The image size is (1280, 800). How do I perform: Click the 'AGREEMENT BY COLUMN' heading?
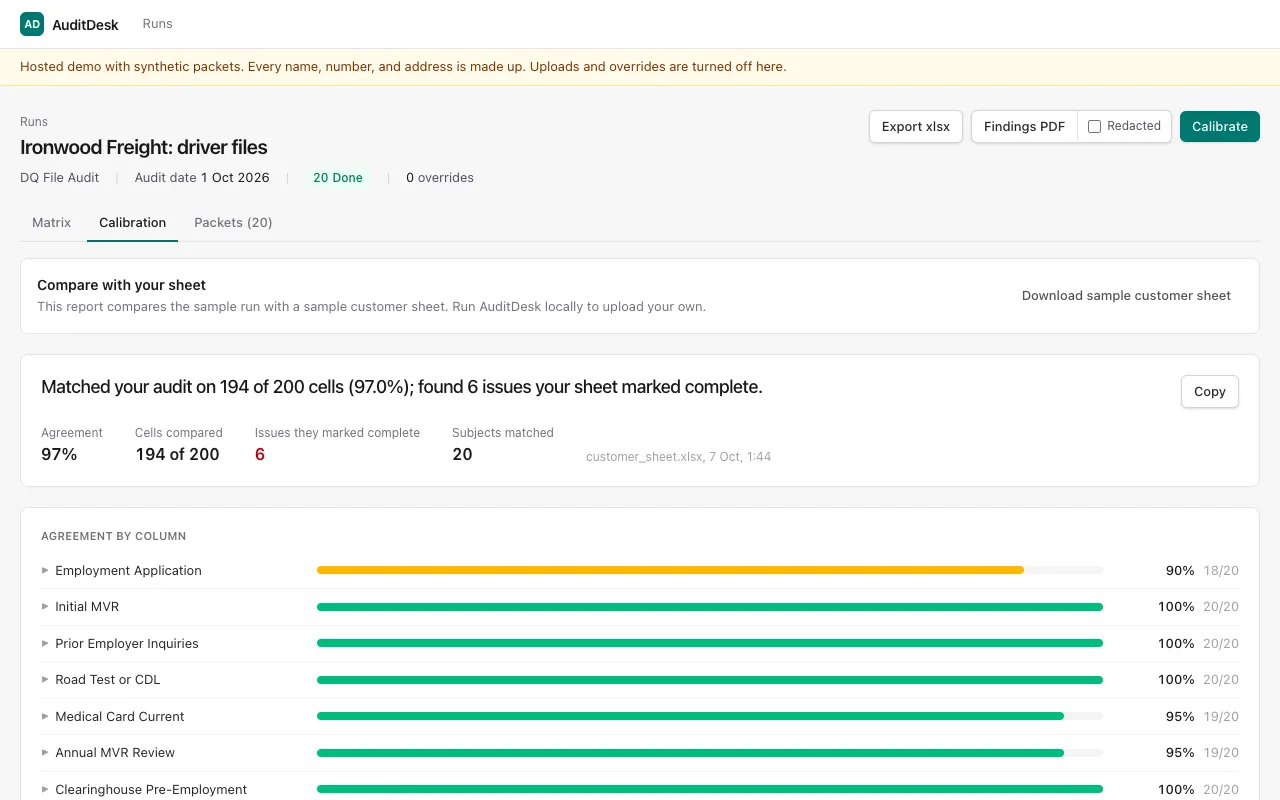114,537
